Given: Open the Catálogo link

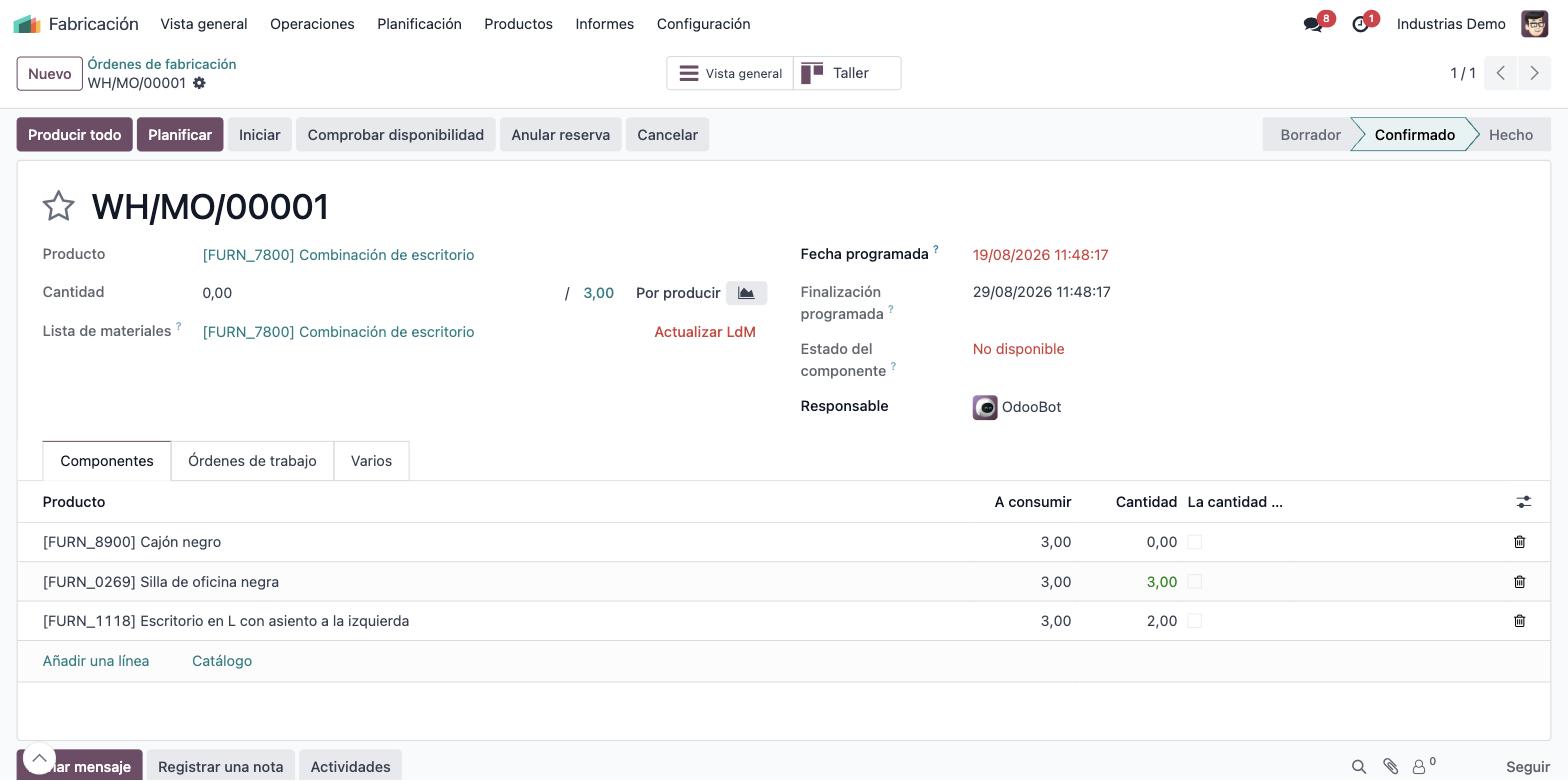Looking at the screenshot, I should click(222, 661).
